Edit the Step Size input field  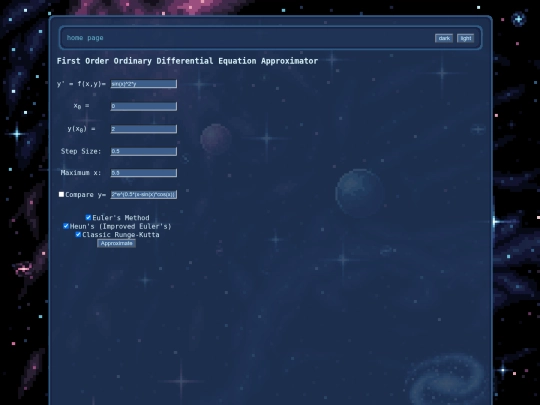[144, 151]
